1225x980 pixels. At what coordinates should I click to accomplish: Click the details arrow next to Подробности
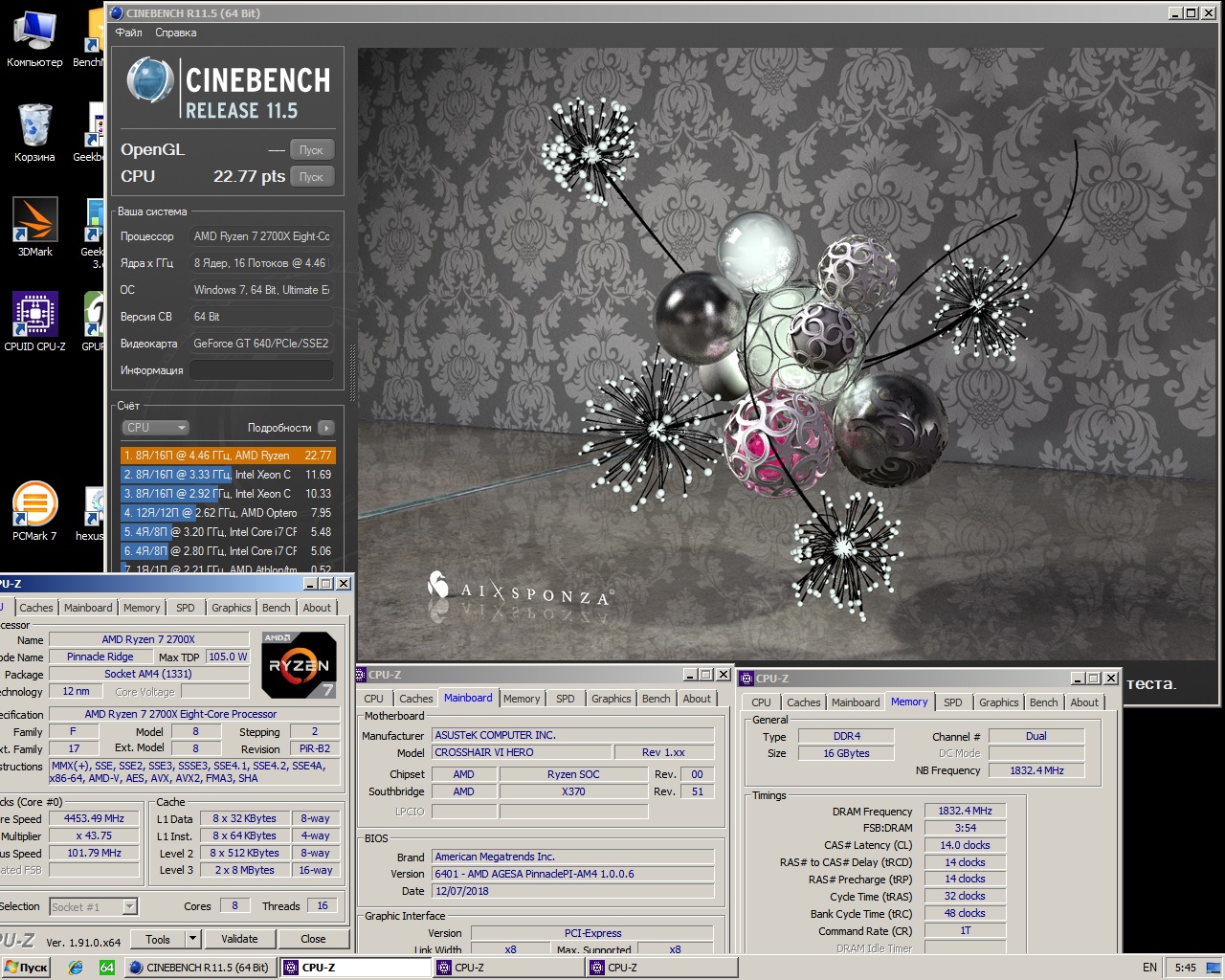pos(326,428)
